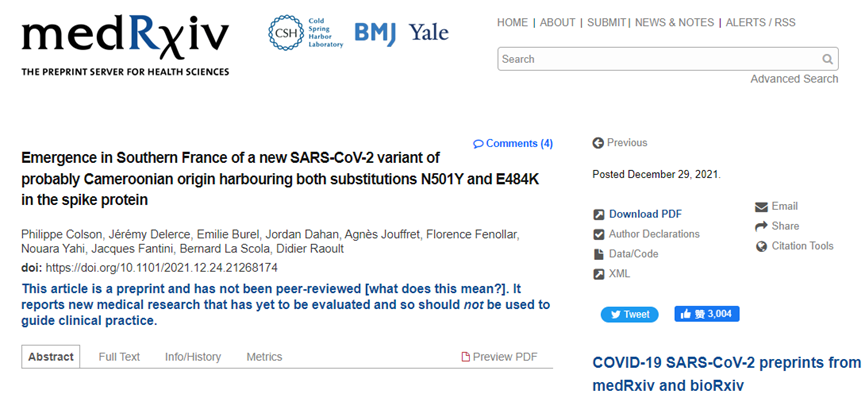865x398 pixels.
Task: Click the Email envelope icon
Action: (761, 207)
